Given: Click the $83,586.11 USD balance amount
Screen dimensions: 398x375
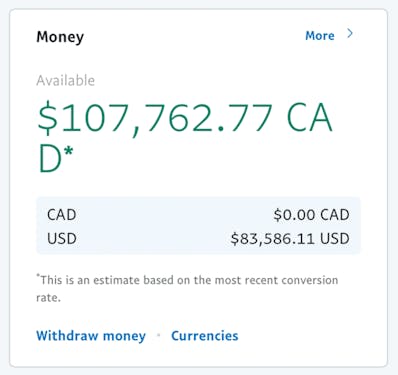Looking at the screenshot, I should pos(290,239).
